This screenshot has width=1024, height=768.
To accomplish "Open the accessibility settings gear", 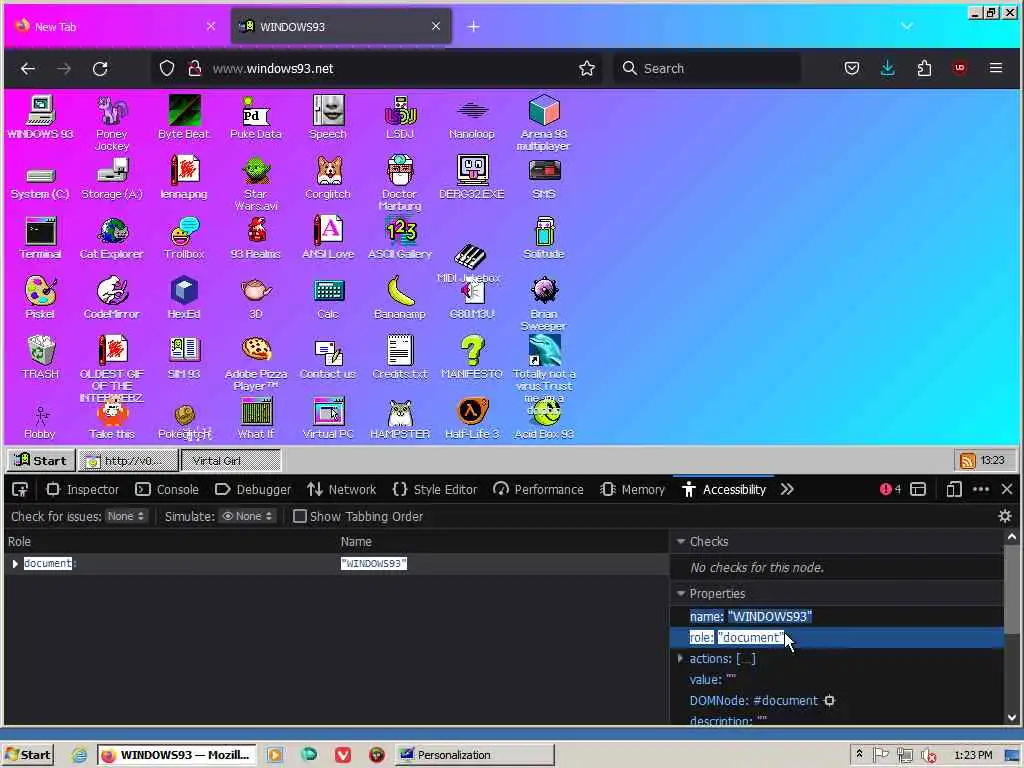I will click(1005, 517).
